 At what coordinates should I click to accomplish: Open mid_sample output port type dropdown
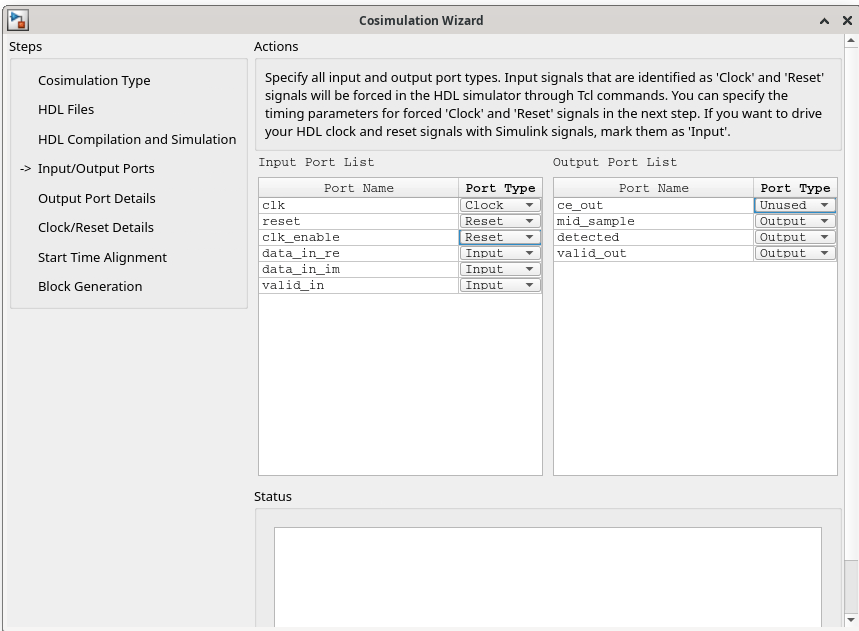(795, 221)
